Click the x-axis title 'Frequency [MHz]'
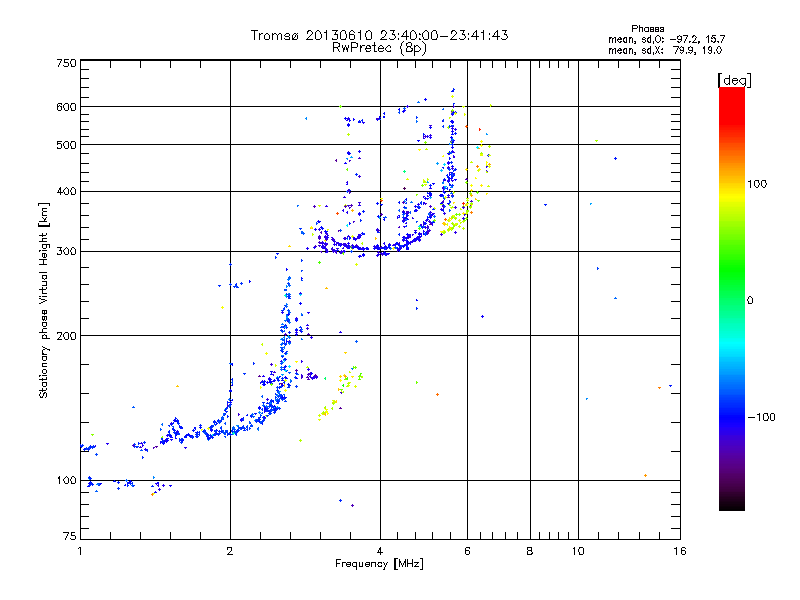This screenshot has width=800, height=600. point(379,563)
